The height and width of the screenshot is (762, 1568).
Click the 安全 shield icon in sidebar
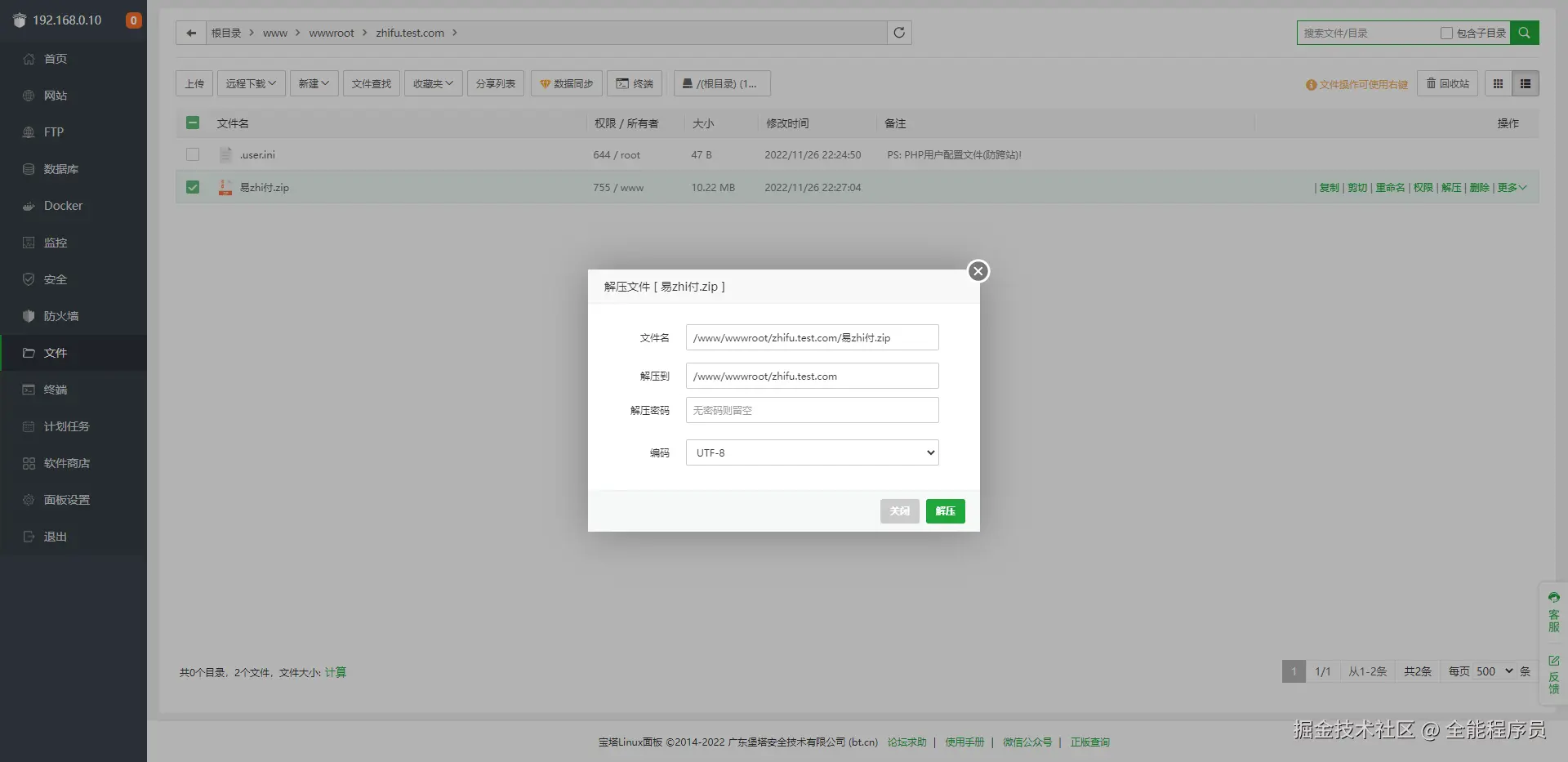click(29, 279)
